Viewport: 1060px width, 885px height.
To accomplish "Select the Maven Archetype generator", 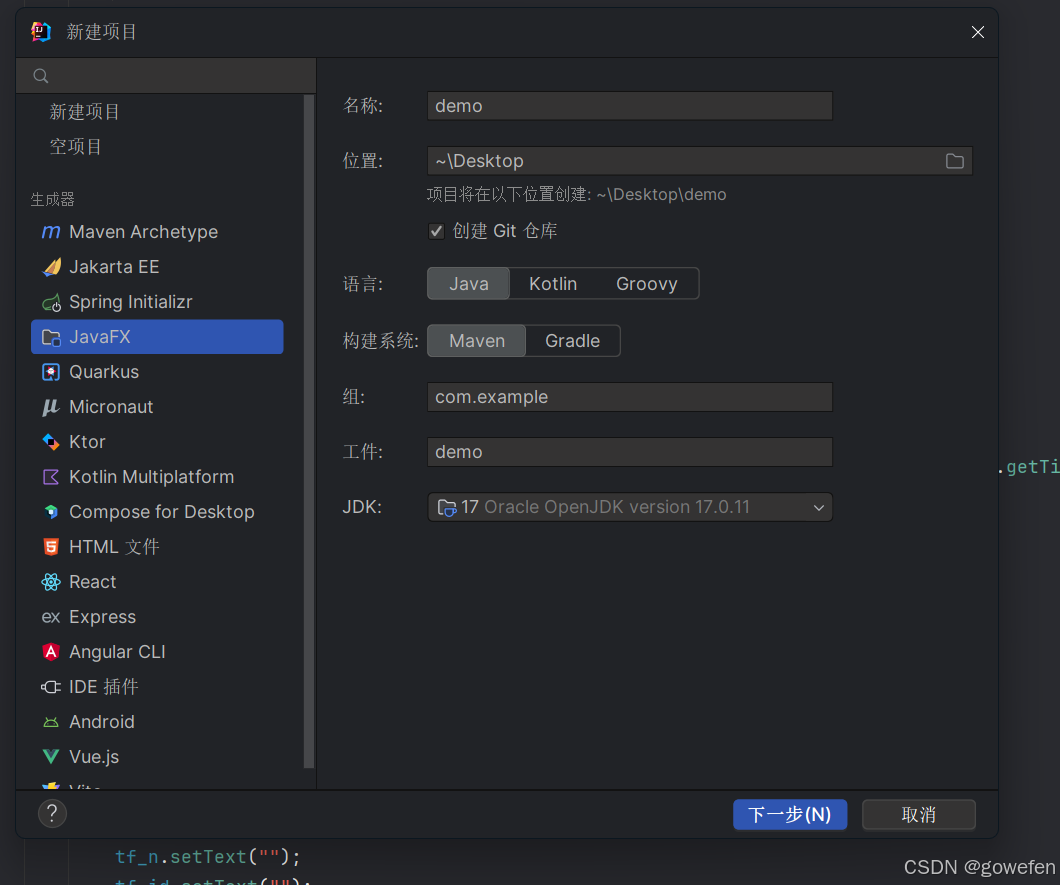I will [142, 231].
